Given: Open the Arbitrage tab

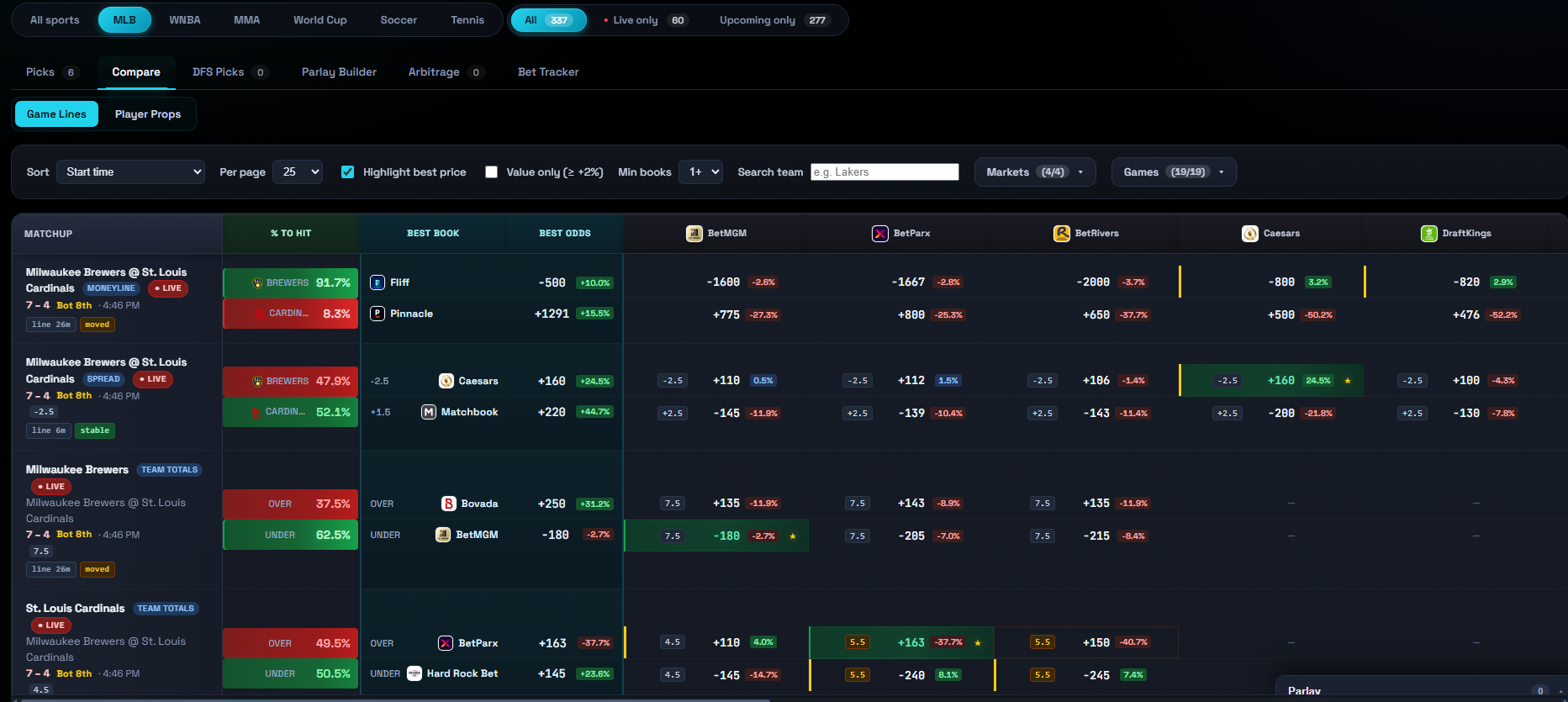Looking at the screenshot, I should [x=446, y=72].
